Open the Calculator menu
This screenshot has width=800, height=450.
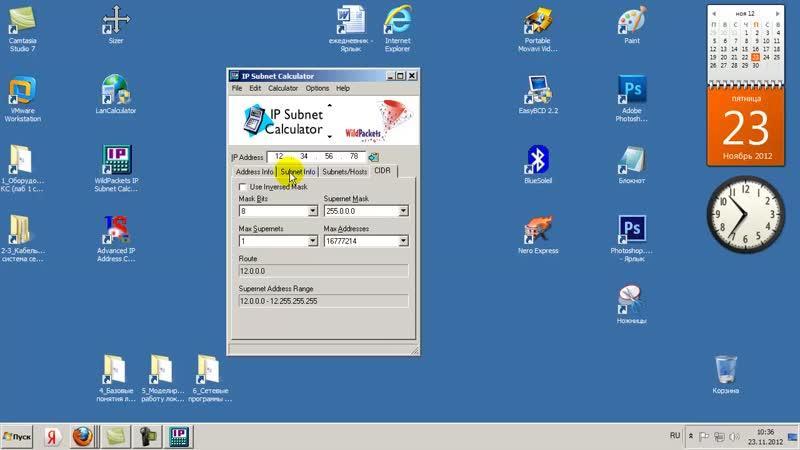[x=283, y=88]
